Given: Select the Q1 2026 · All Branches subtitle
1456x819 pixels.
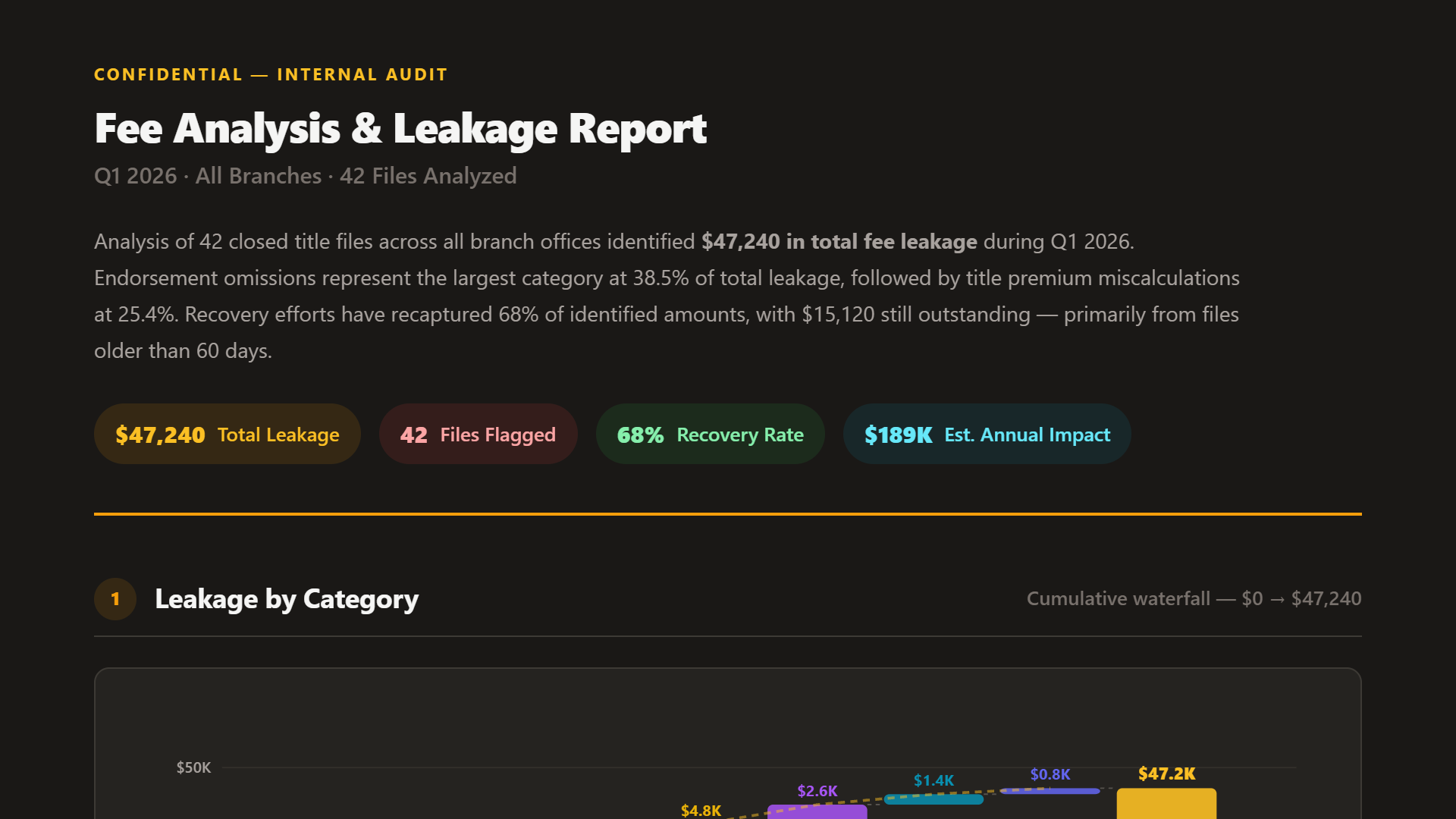Looking at the screenshot, I should (x=305, y=176).
